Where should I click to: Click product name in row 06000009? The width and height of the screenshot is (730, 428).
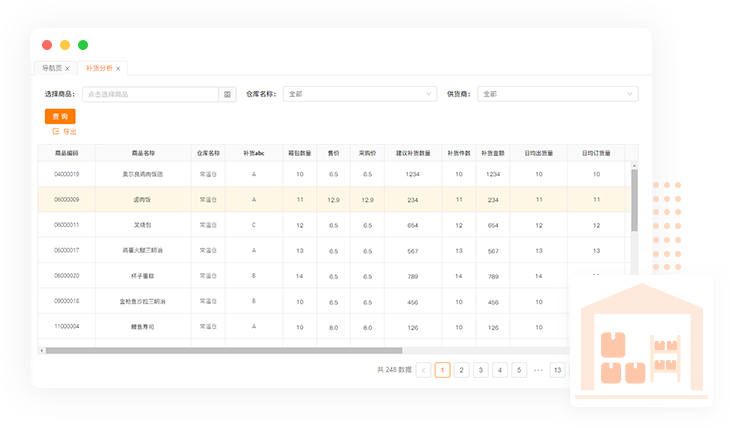[142, 200]
